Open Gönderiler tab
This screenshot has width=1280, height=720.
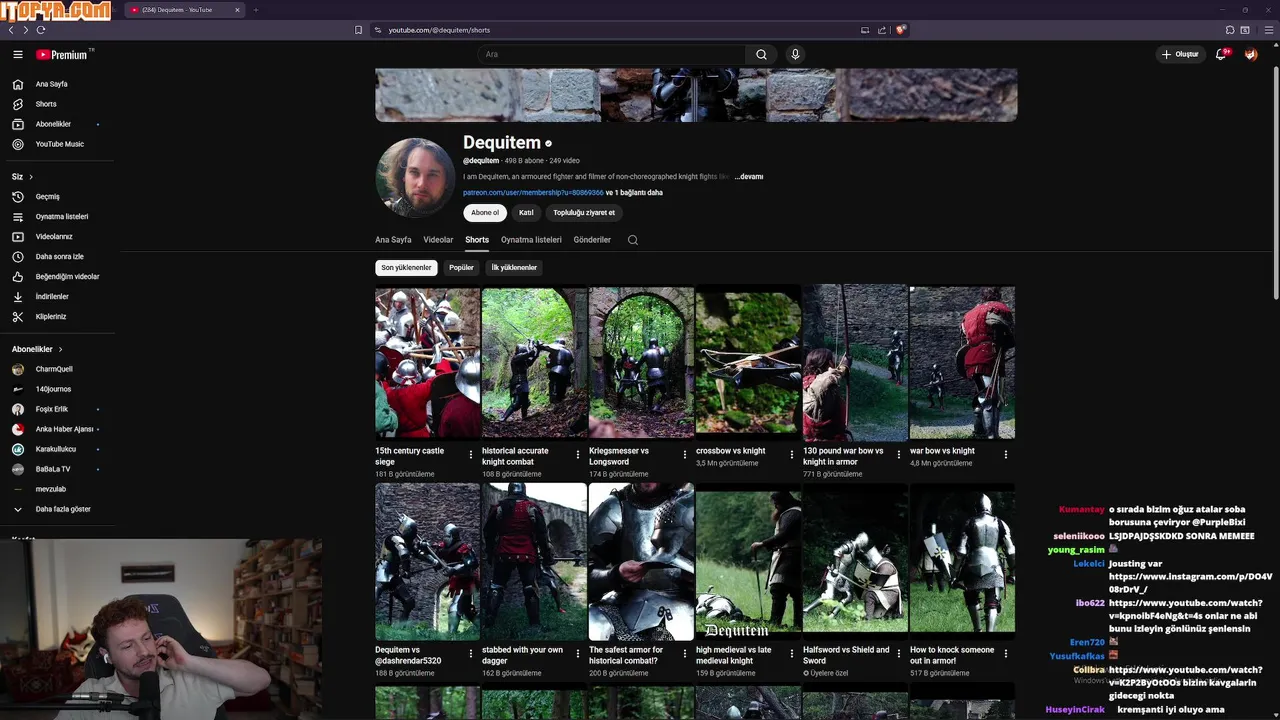click(x=592, y=240)
